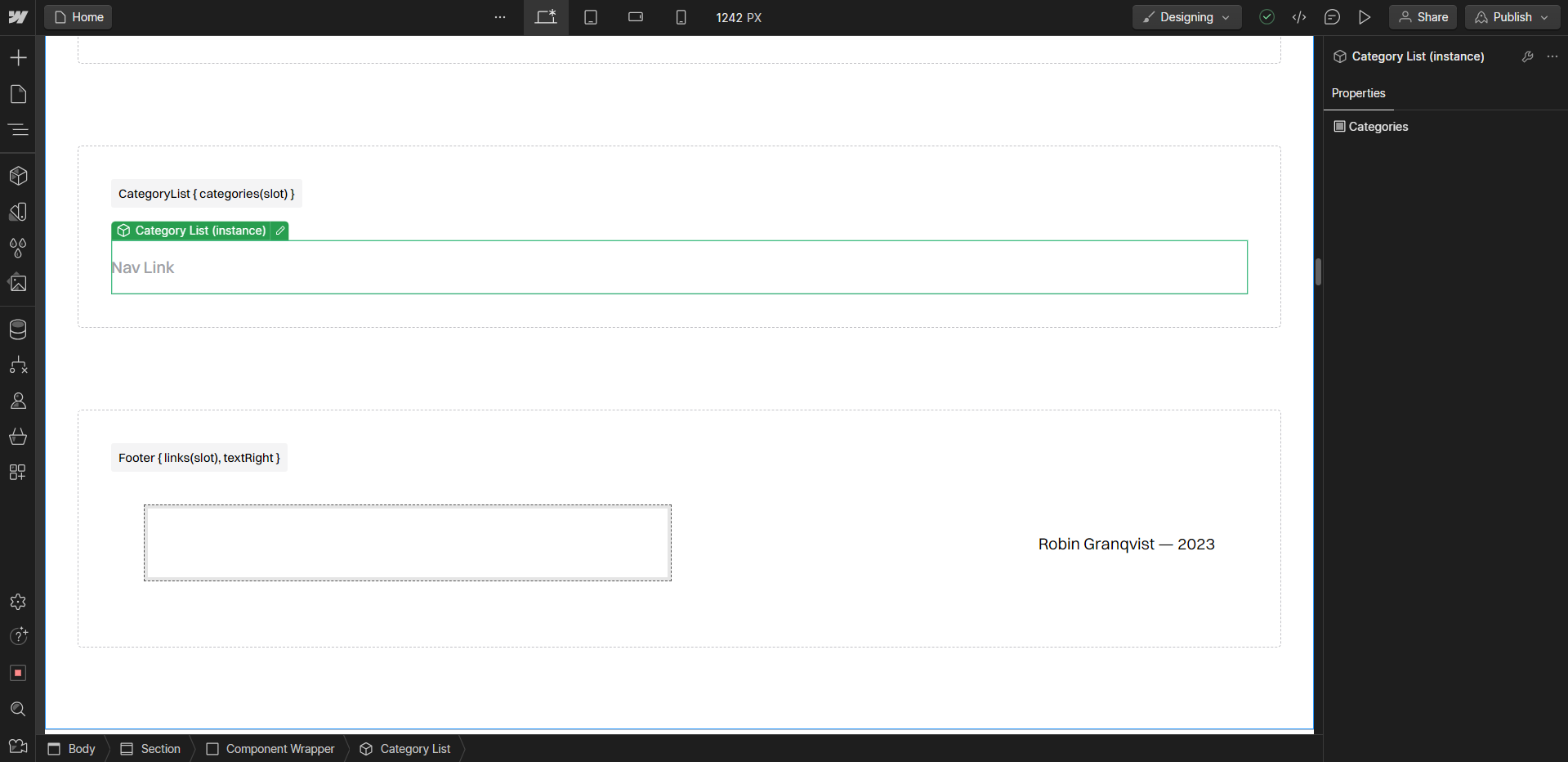The image size is (1568, 762).
Task: Open the CMS Collections panel
Action: (18, 329)
